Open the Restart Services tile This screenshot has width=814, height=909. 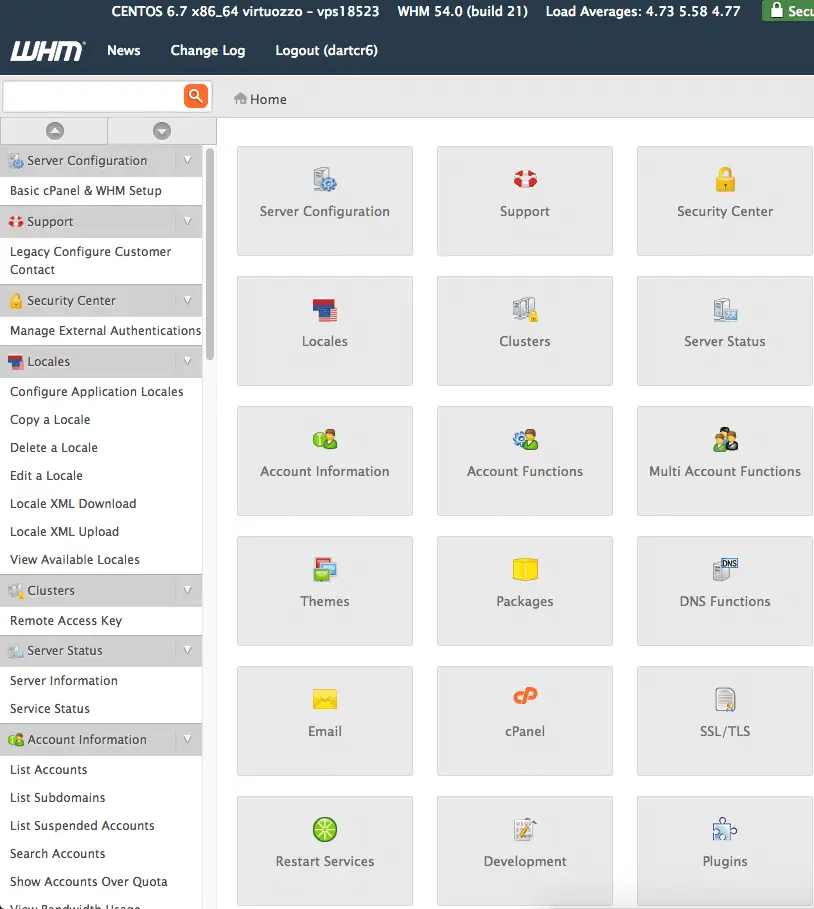click(x=325, y=850)
